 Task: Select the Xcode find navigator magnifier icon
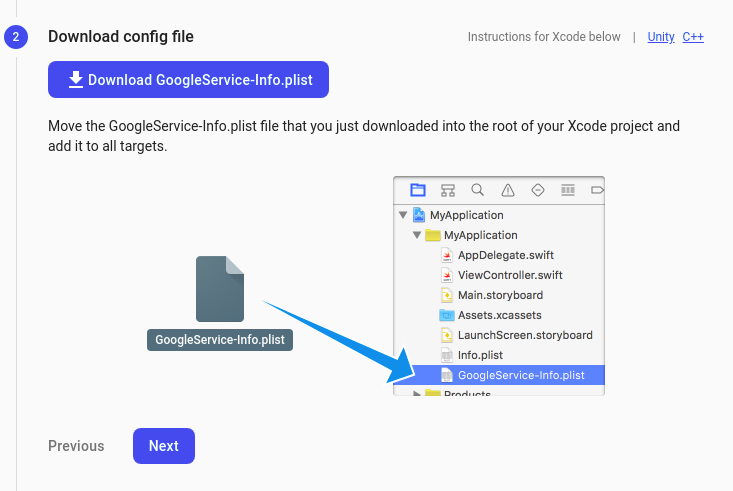coord(477,190)
